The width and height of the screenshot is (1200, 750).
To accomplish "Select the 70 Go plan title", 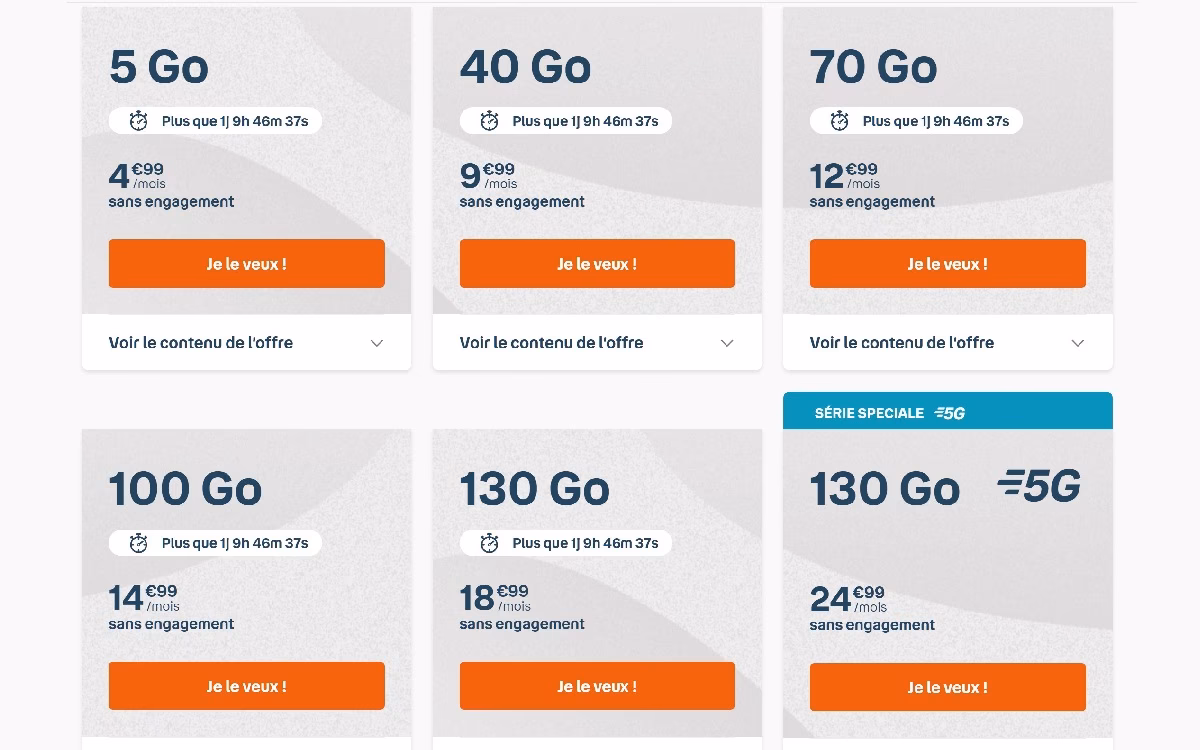I will pyautogui.click(x=873, y=66).
